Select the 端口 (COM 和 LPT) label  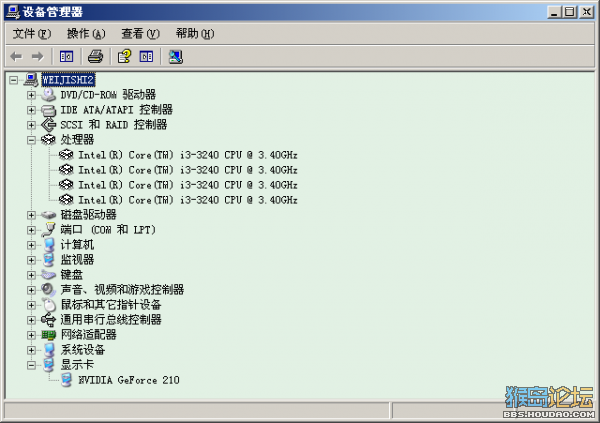coord(108,230)
